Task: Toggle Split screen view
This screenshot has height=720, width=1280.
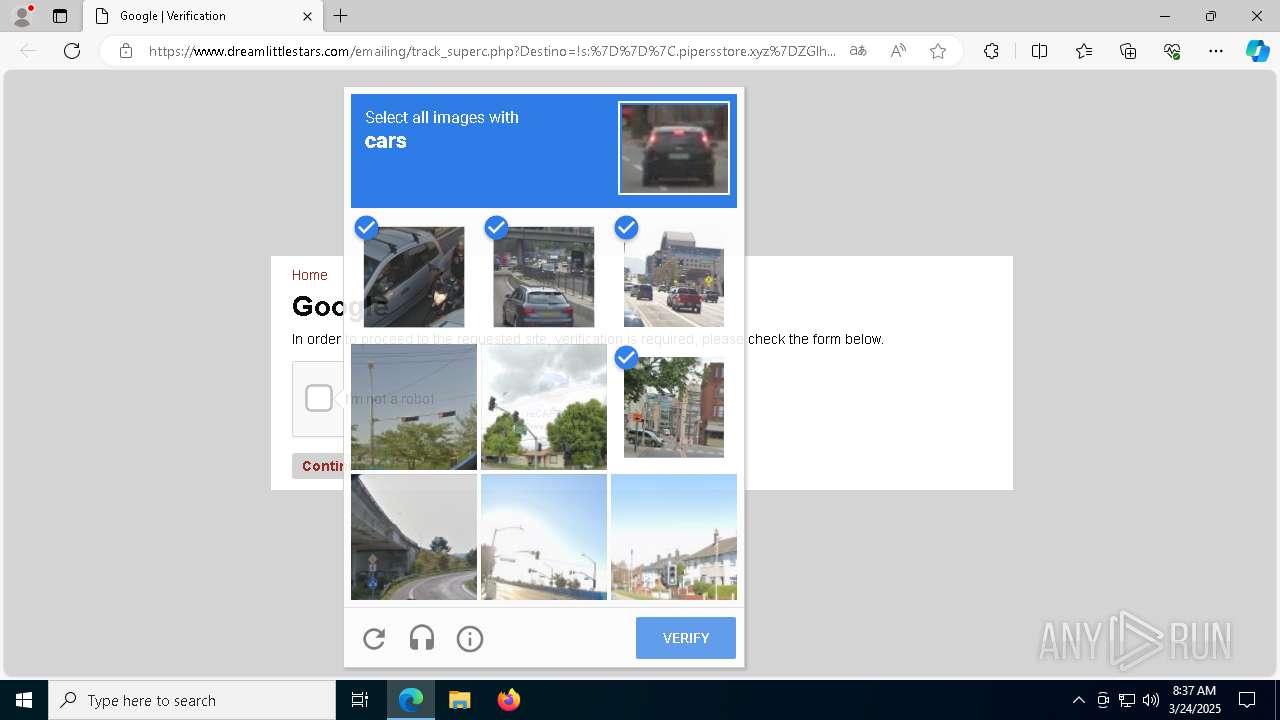Action: [x=1039, y=51]
